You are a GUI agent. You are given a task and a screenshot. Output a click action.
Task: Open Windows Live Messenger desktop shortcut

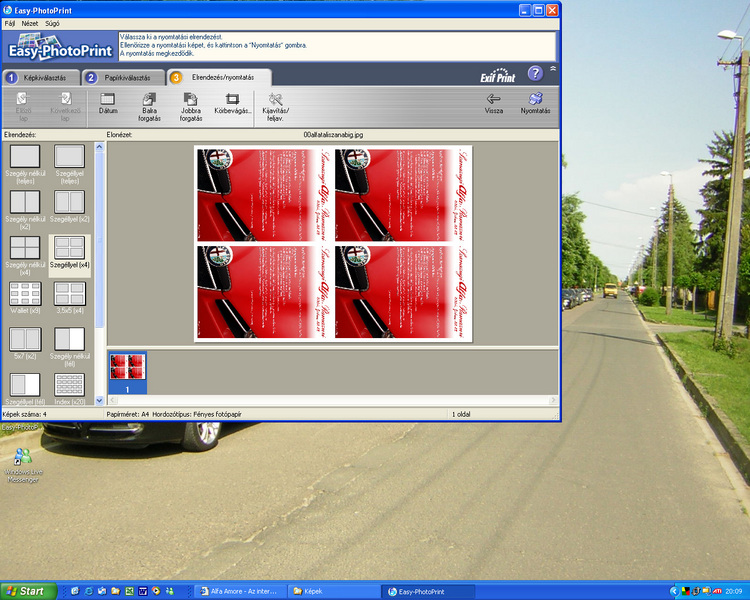(x=23, y=465)
